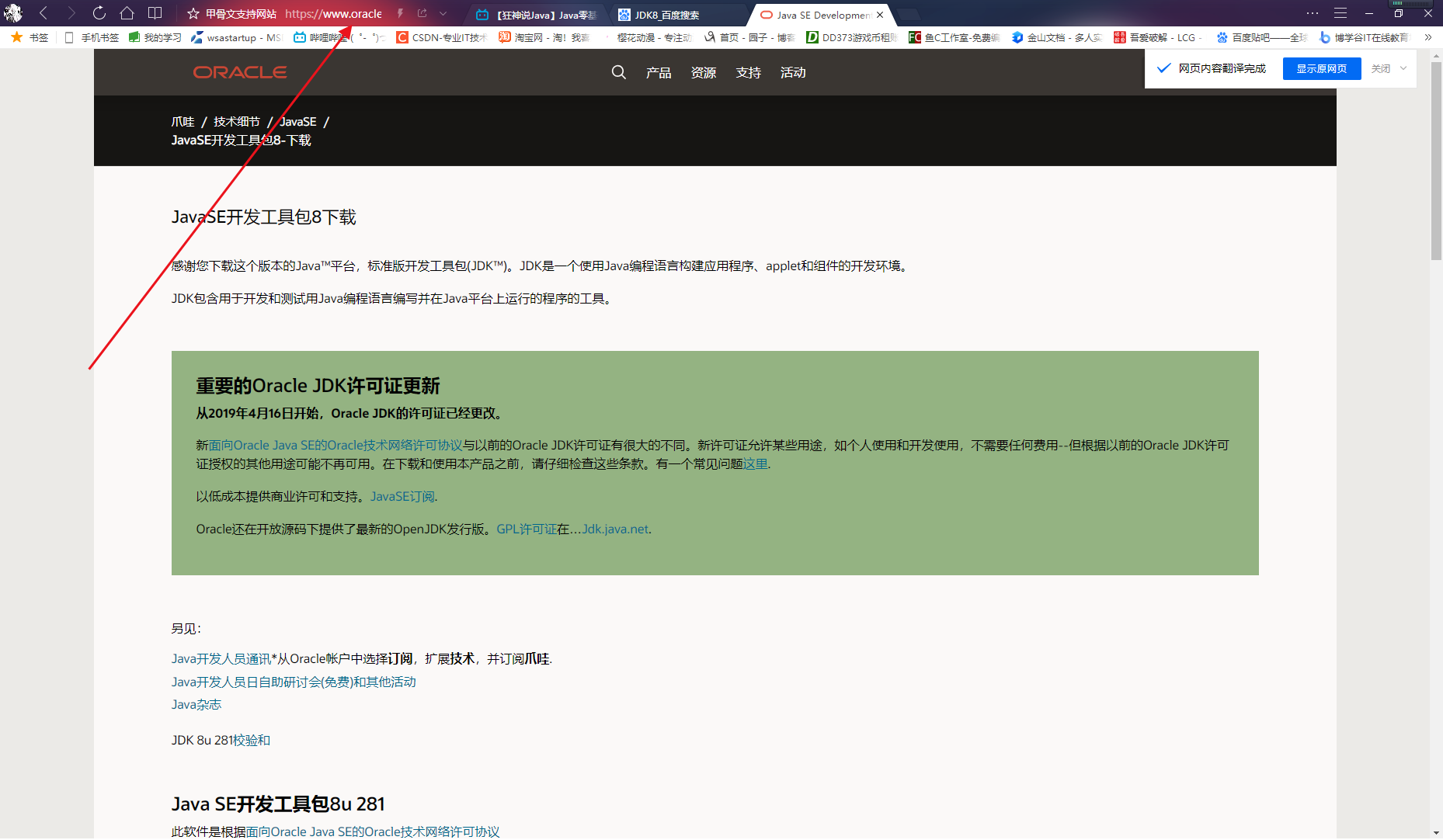Viewport: 1443px width, 840px height.
Task: Click the 显示原网页 button
Action: click(x=1322, y=68)
